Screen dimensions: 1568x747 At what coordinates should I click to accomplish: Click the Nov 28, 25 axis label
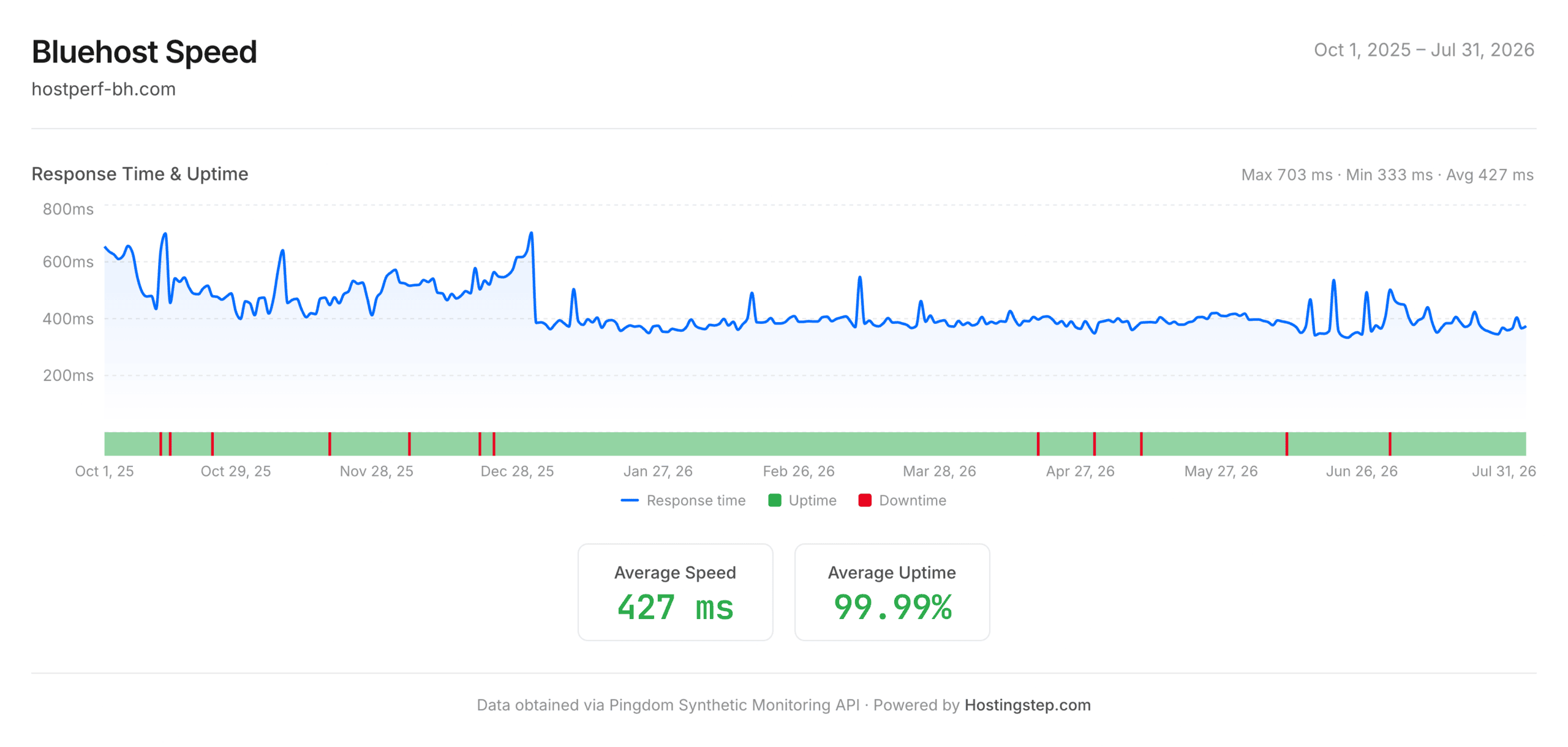point(377,471)
